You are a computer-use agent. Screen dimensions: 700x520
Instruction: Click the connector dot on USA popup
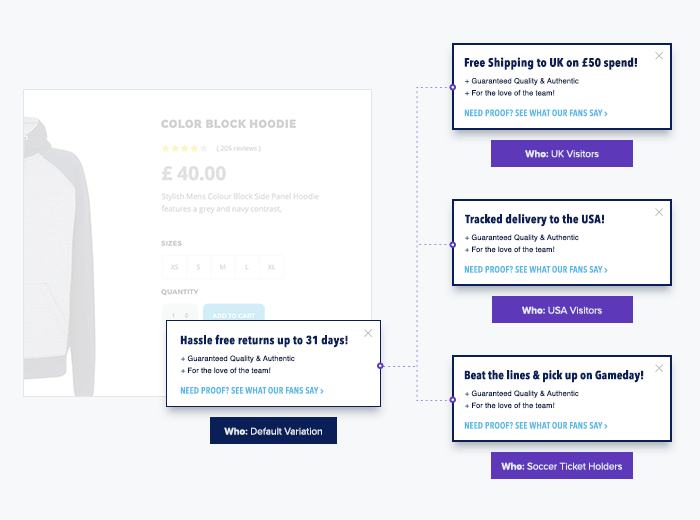[453, 245]
